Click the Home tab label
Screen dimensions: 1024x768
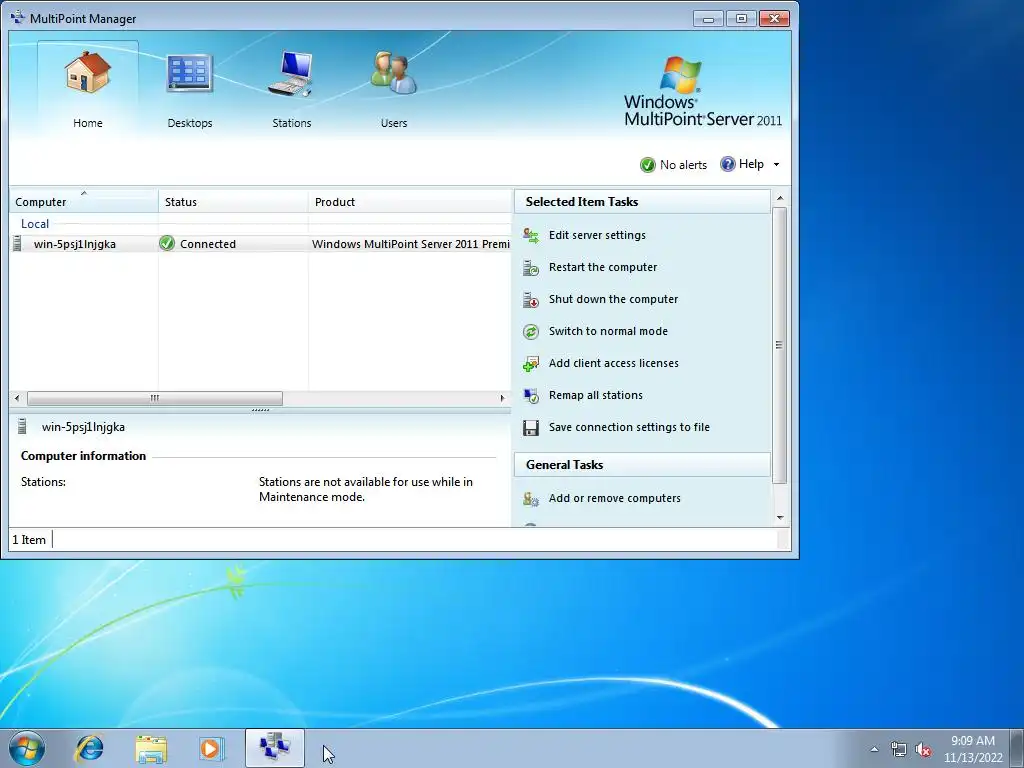(x=88, y=123)
